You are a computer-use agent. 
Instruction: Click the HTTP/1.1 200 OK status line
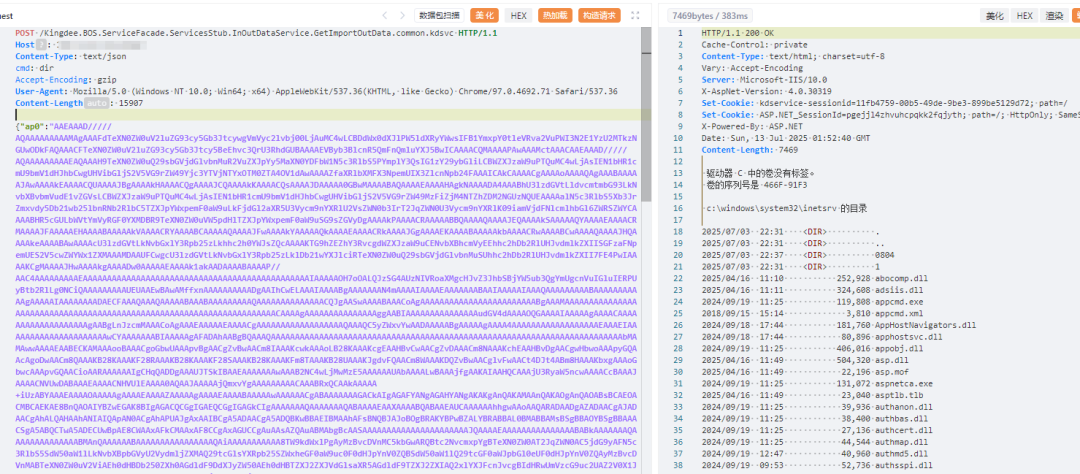click(737, 33)
